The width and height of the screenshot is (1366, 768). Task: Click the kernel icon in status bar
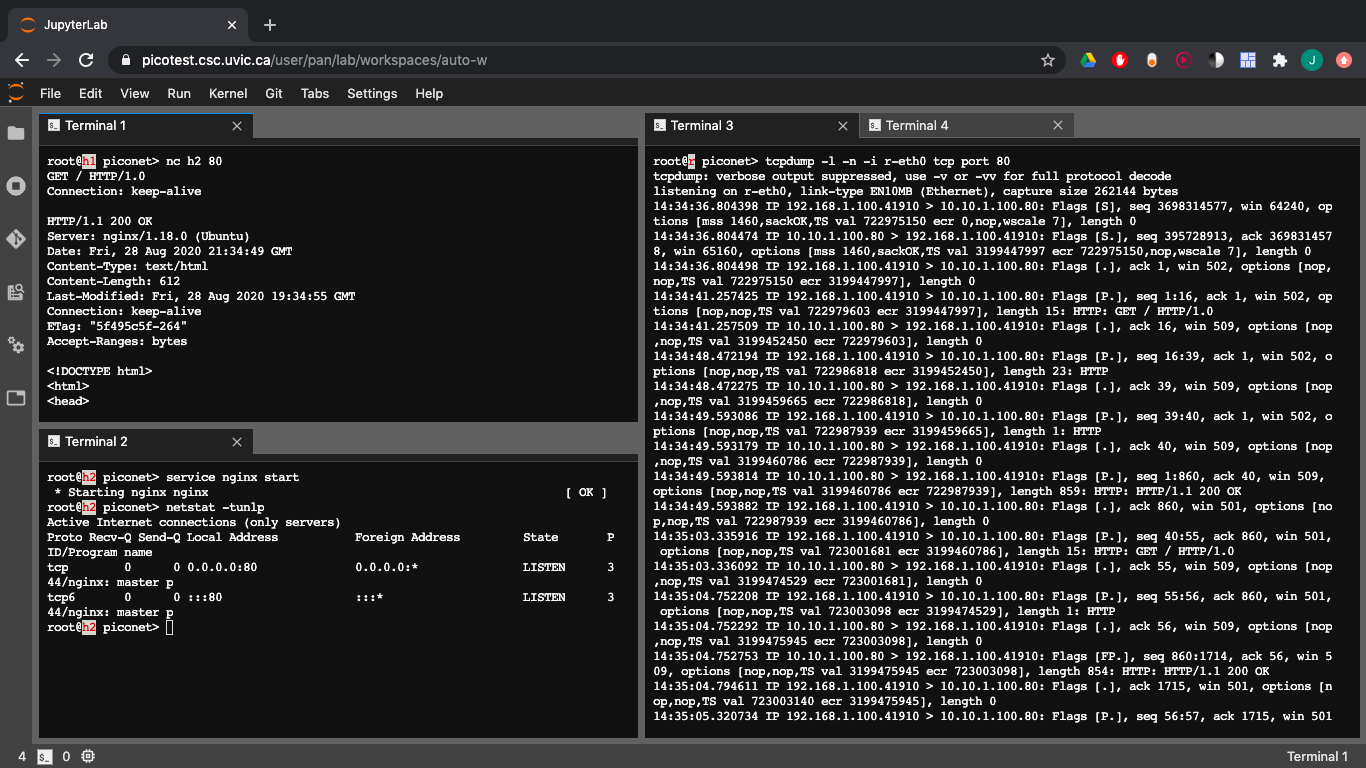coord(88,756)
